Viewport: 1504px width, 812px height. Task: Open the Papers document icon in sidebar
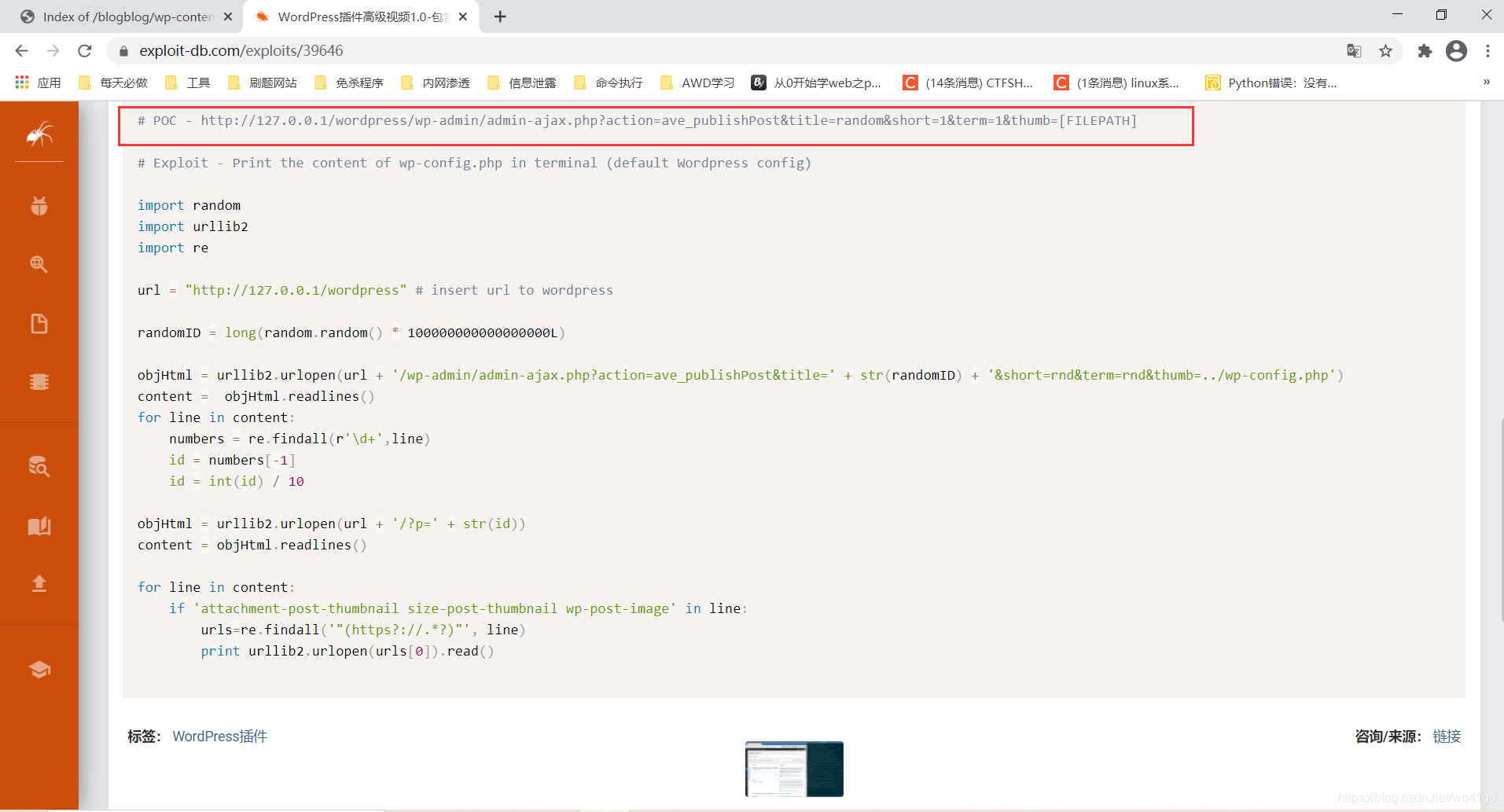coord(39,323)
